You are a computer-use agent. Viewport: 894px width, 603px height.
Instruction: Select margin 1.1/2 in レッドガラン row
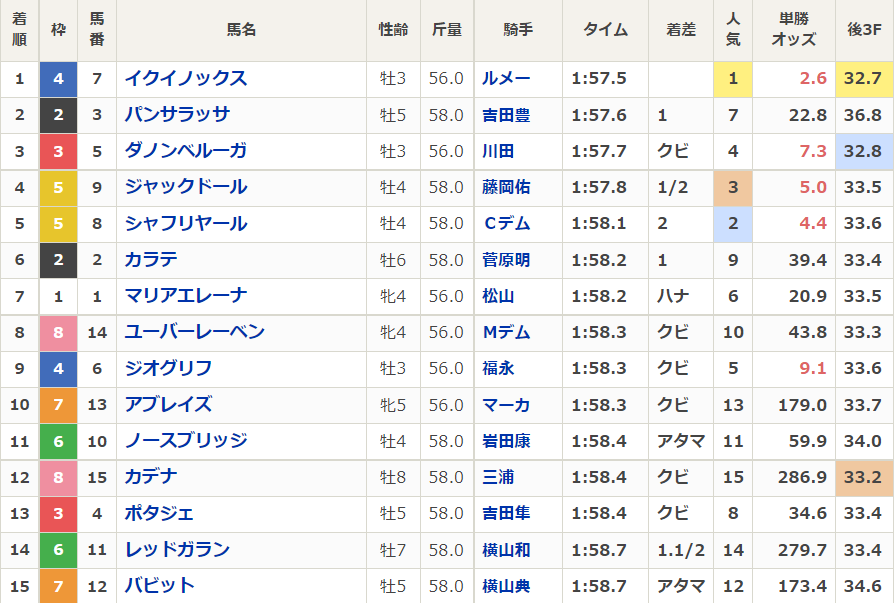coord(681,549)
